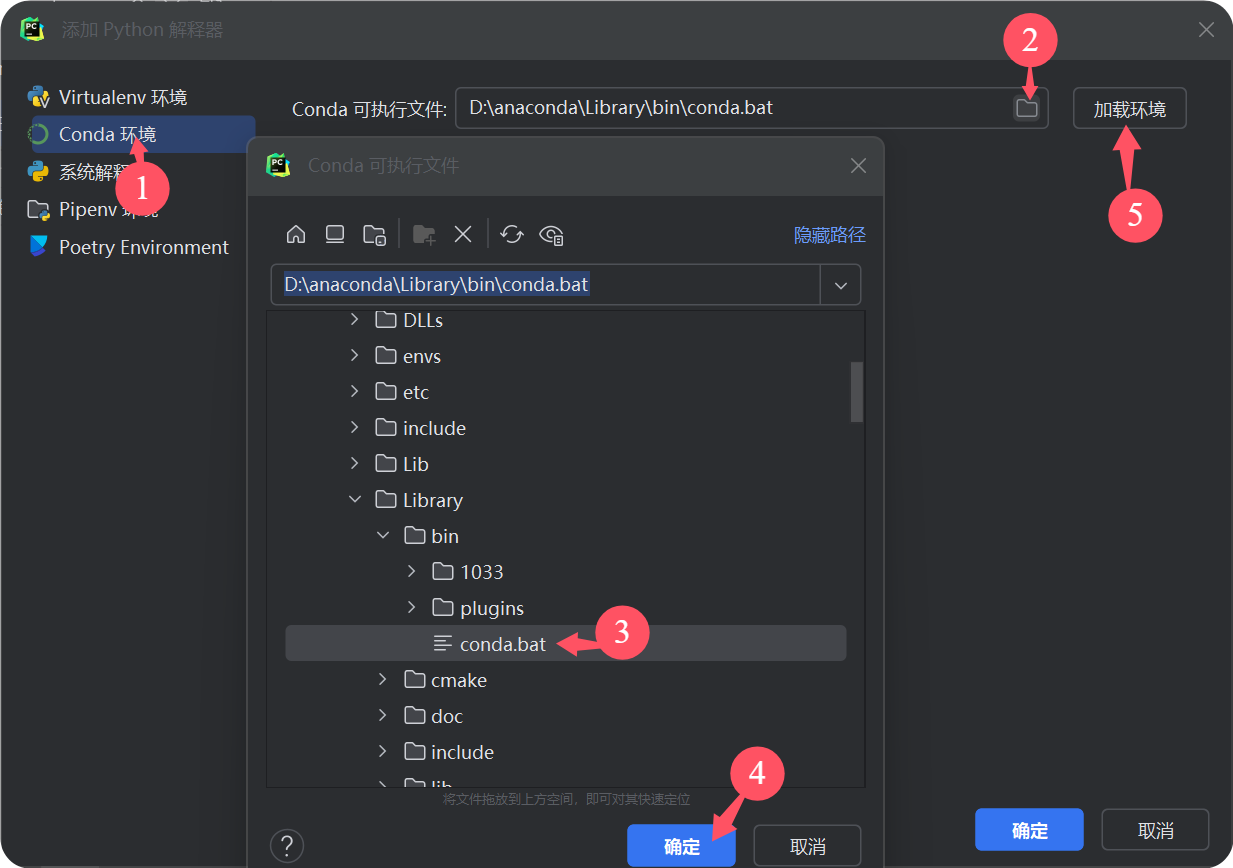This screenshot has height=868, width=1233.
Task: Click the file tree vertical scrollbar
Action: [856, 392]
